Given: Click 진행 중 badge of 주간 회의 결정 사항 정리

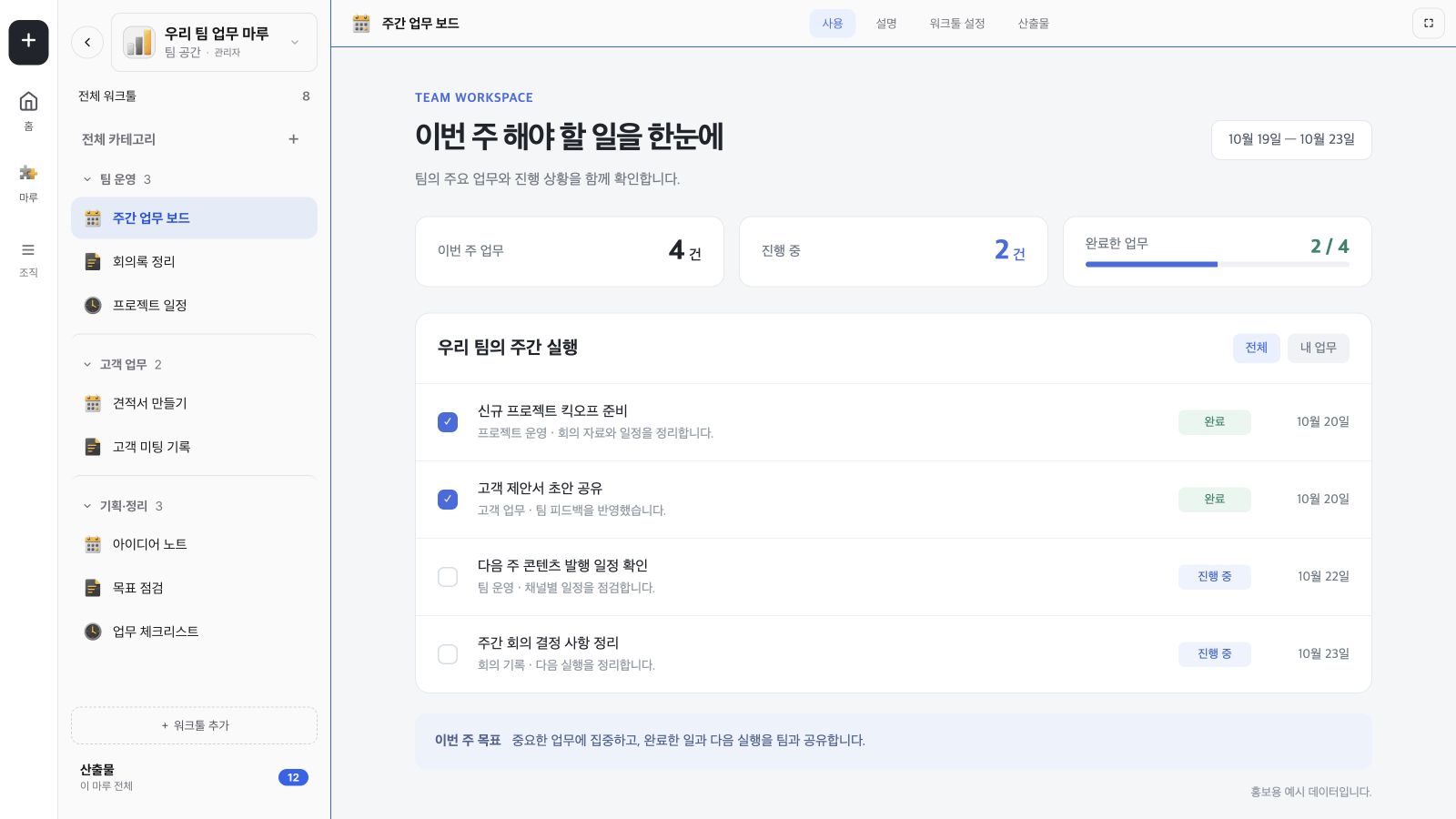Looking at the screenshot, I should pos(1215,654).
